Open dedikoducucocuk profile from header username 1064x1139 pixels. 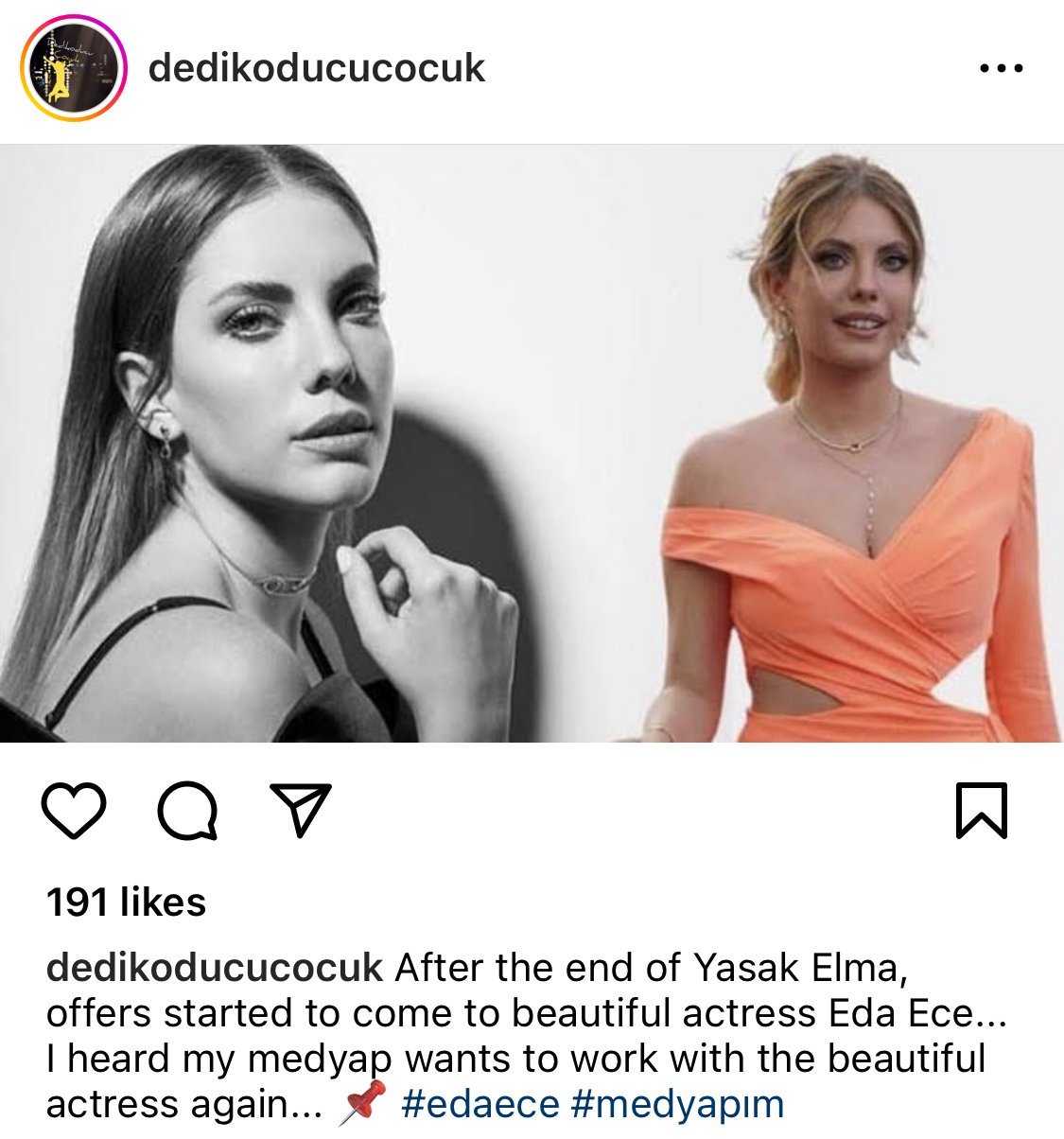[x=317, y=68]
